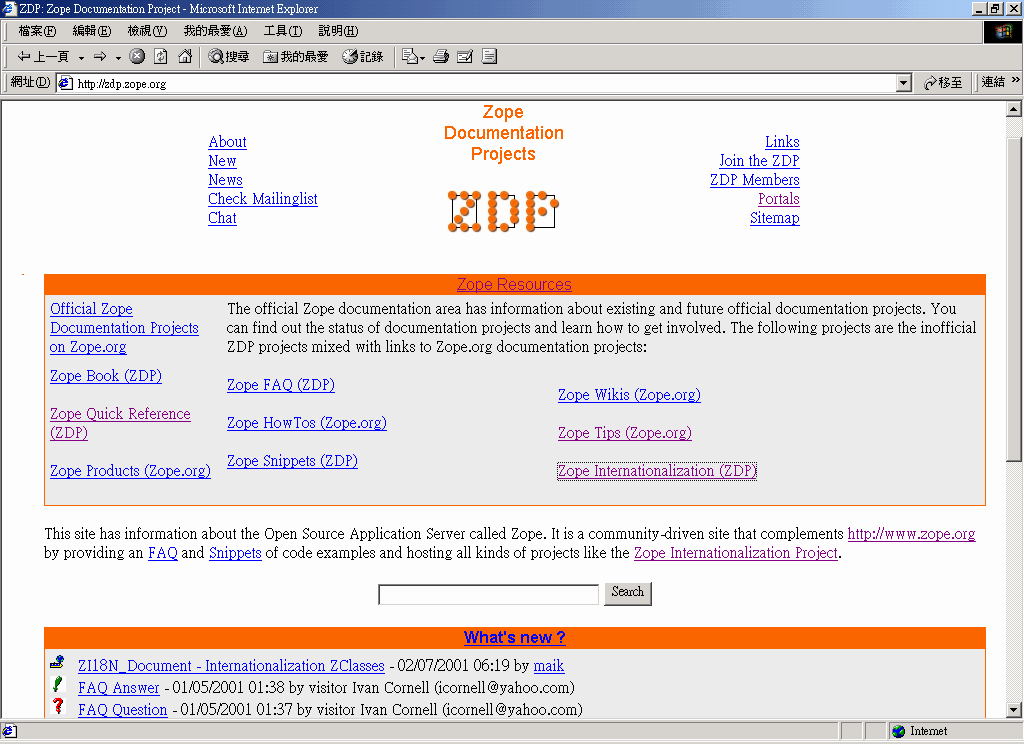Open the 記錄 history pane

tap(363, 57)
